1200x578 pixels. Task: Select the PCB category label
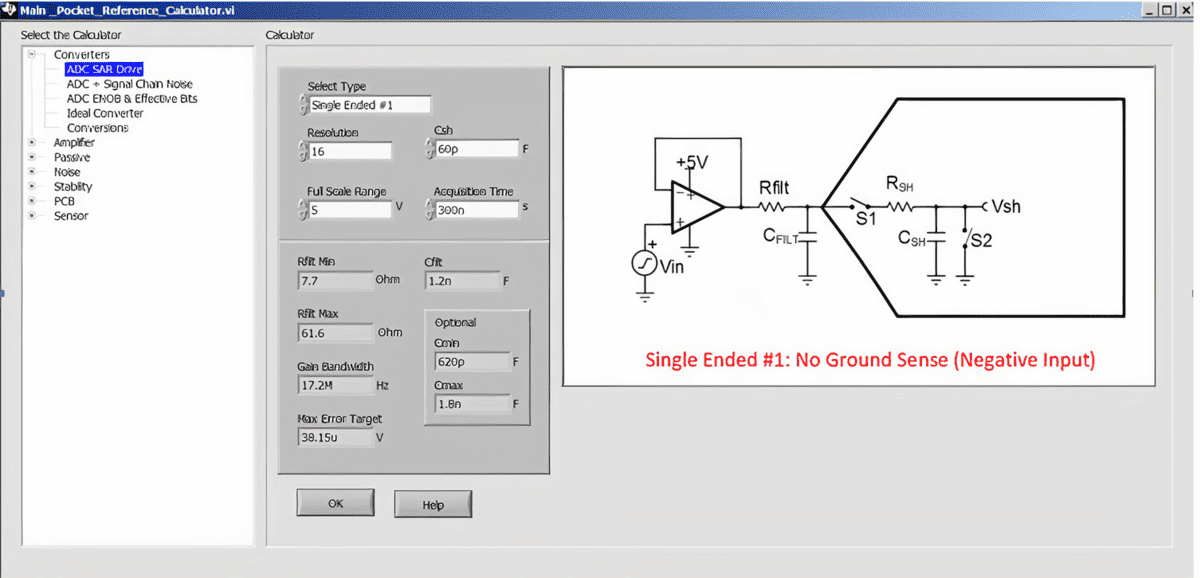click(63, 201)
